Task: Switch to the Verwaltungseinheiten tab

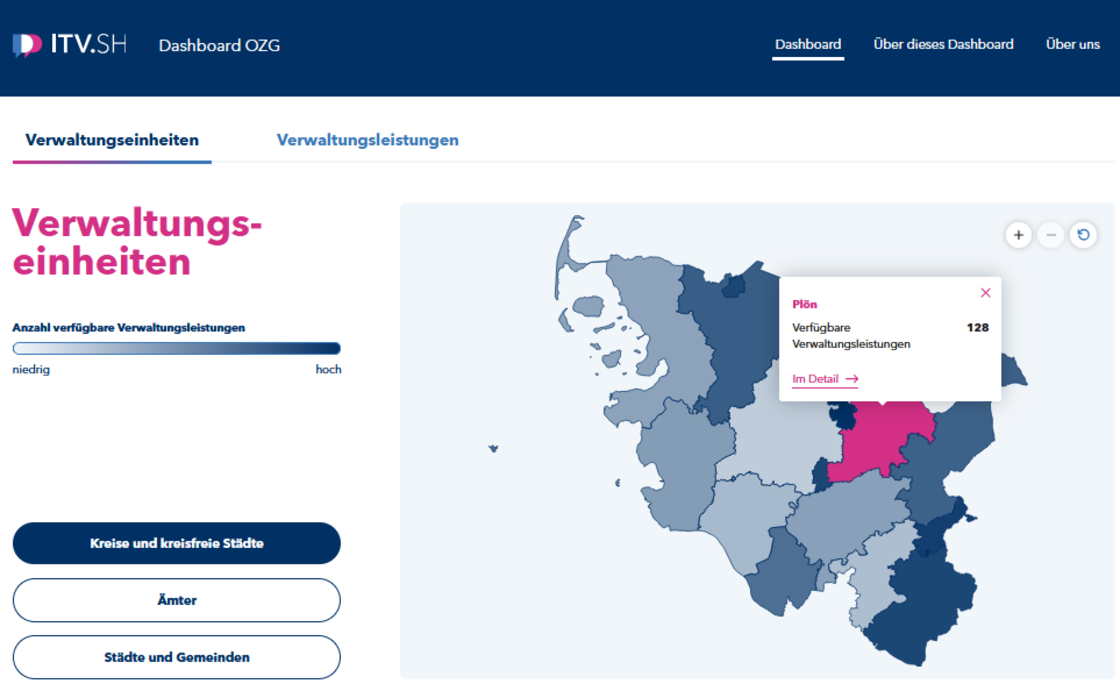Action: click(x=112, y=140)
